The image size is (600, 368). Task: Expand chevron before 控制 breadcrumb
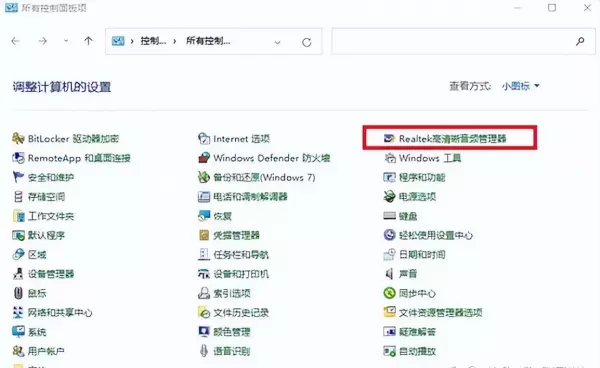click(132, 41)
